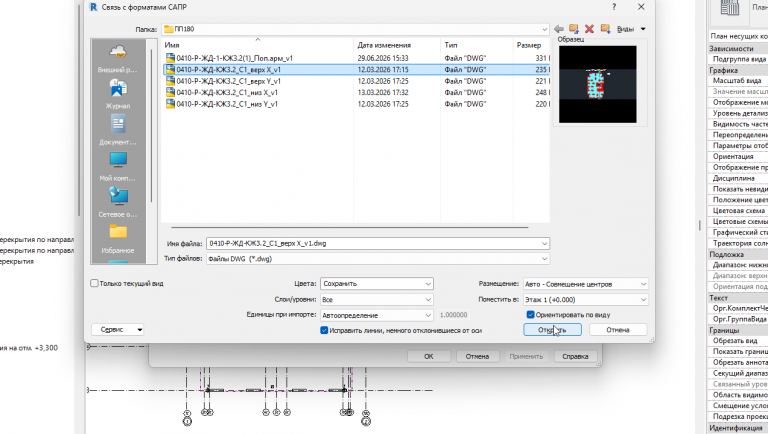Select file name 0410-Р-ЖД-ЮКЗ.2_С1_верх Y_v1
The width and height of the screenshot is (768, 434).
[228, 81]
